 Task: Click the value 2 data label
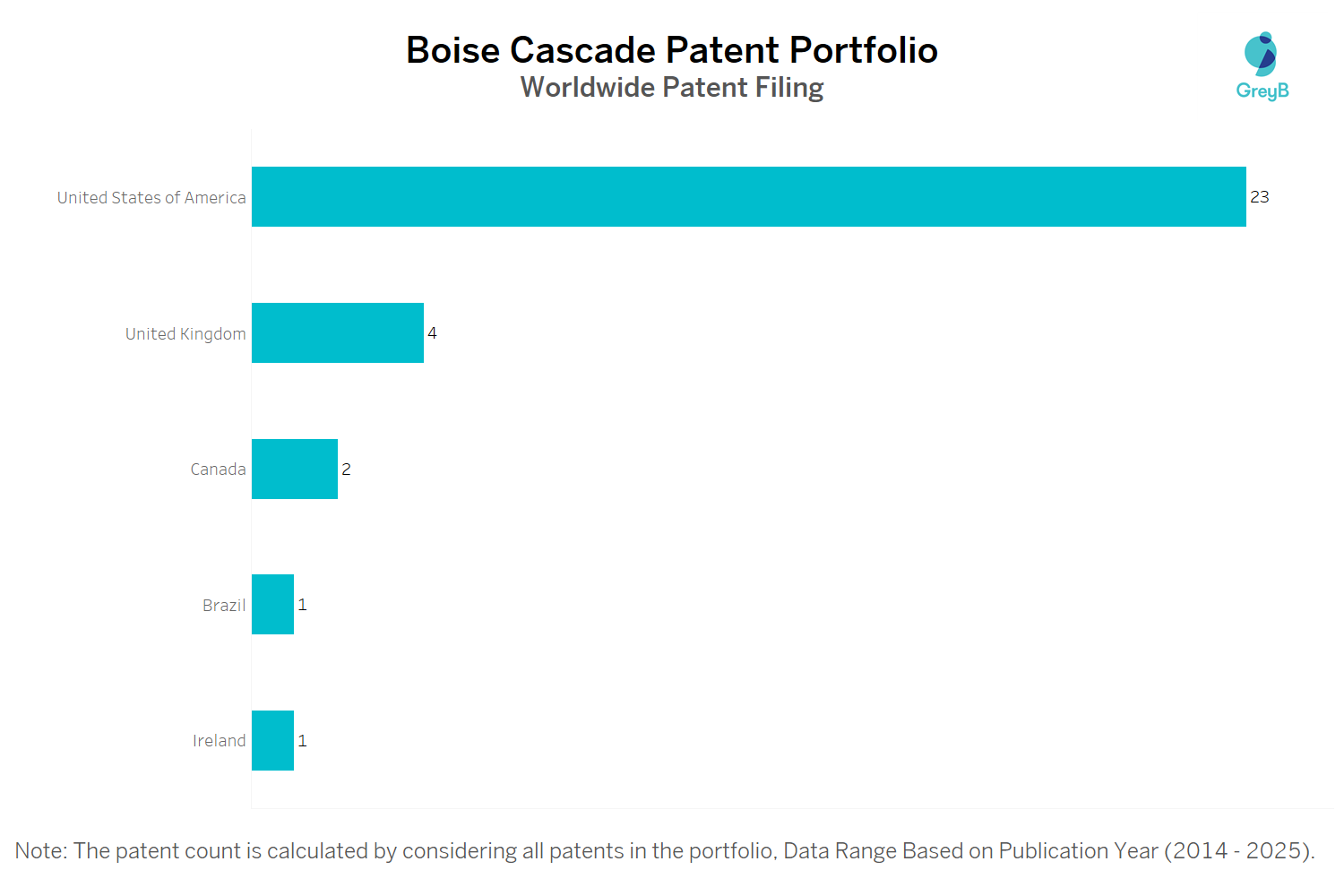pyautogui.click(x=346, y=470)
